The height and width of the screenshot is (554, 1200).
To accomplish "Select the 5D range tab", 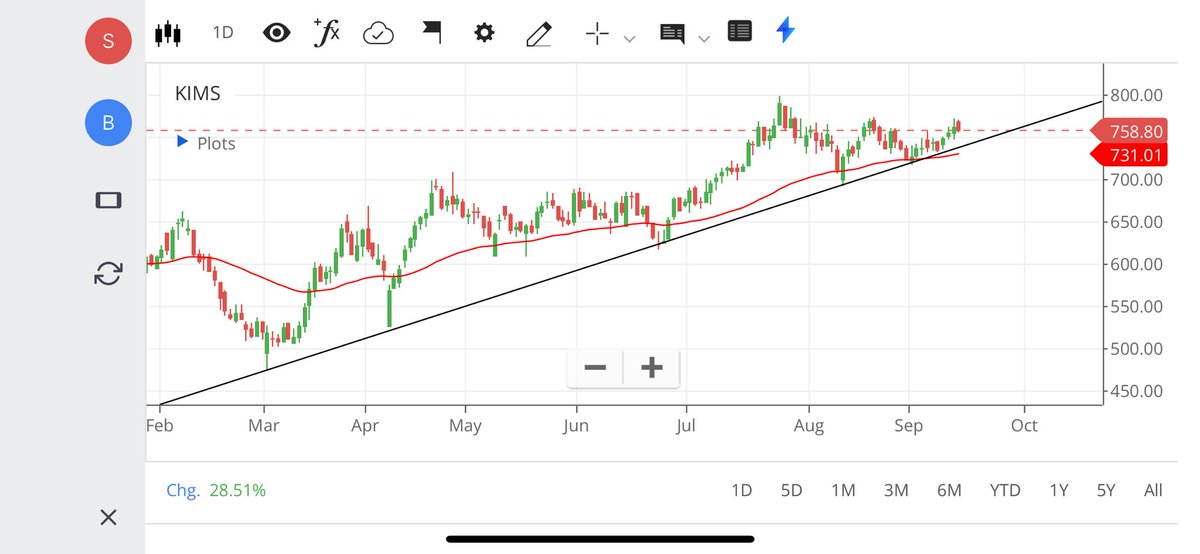I will tap(791, 490).
